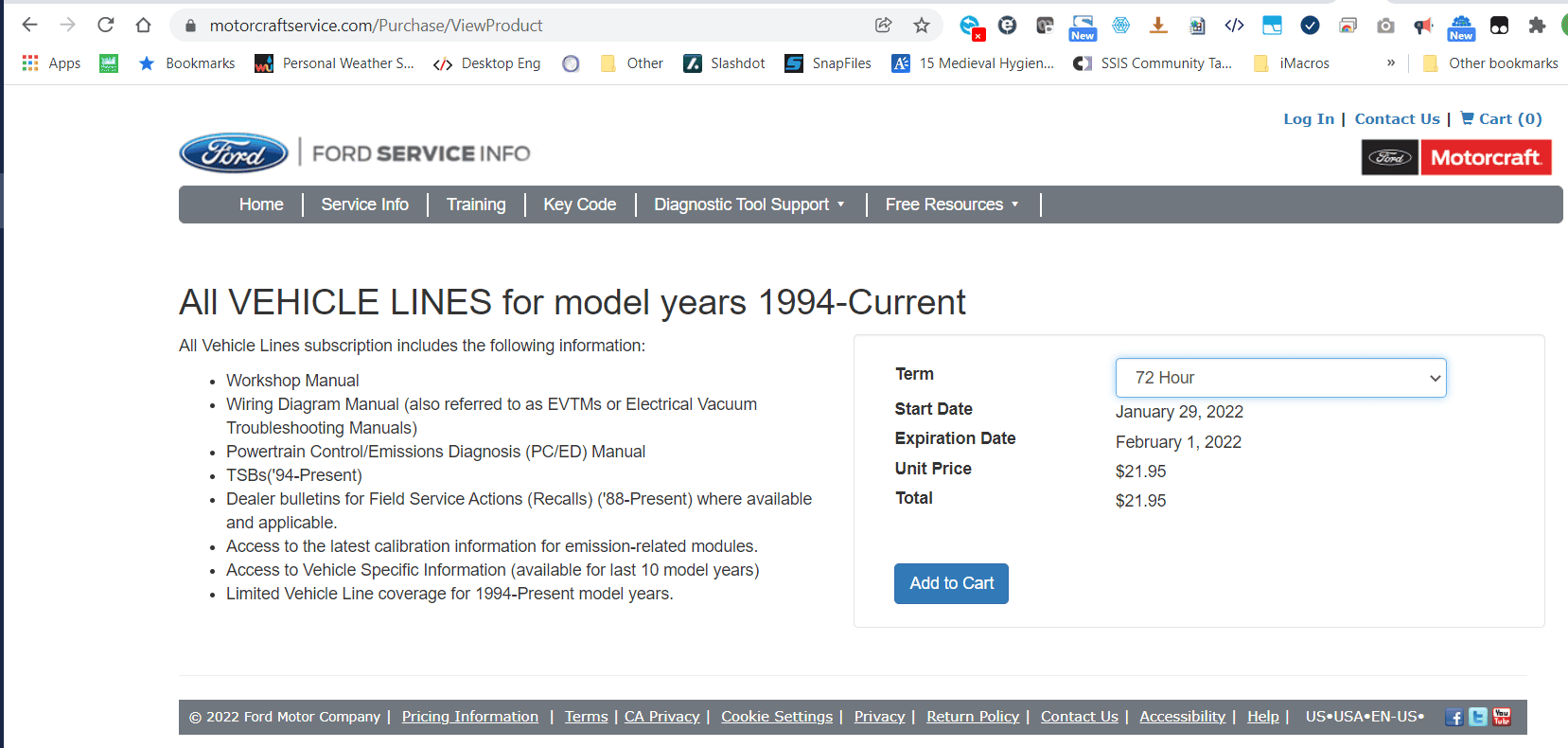Image resolution: width=1568 pixels, height=748 pixels.
Task: Go to the Home menu item
Action: pyautogui.click(x=261, y=205)
